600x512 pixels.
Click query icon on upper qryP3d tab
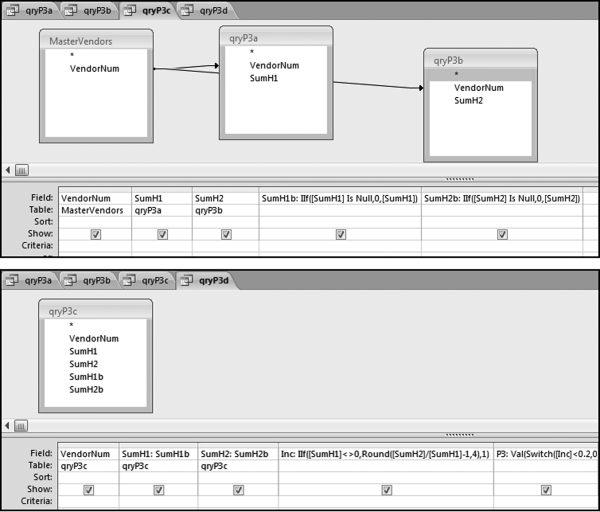187,10
